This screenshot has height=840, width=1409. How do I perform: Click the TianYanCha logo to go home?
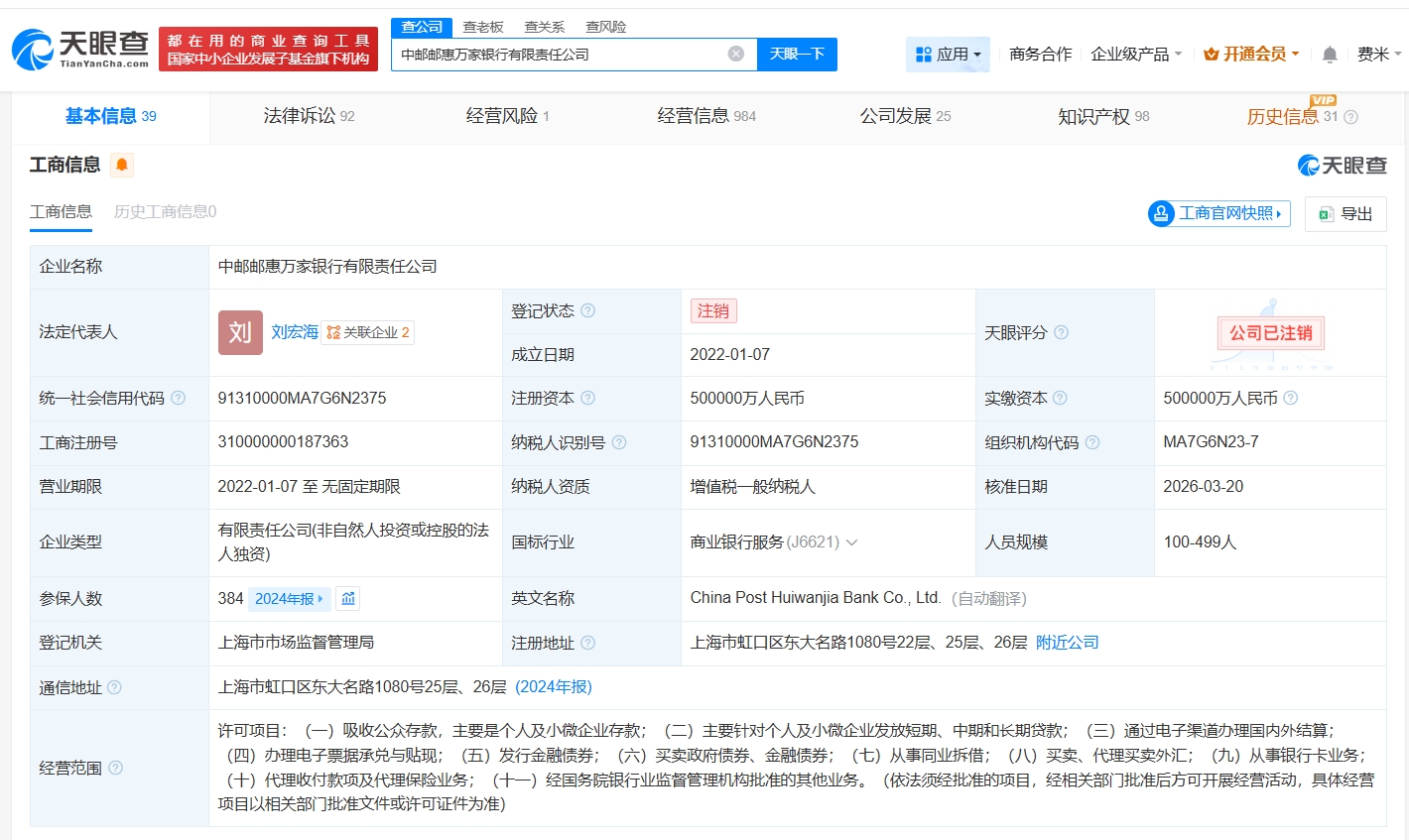(80, 49)
